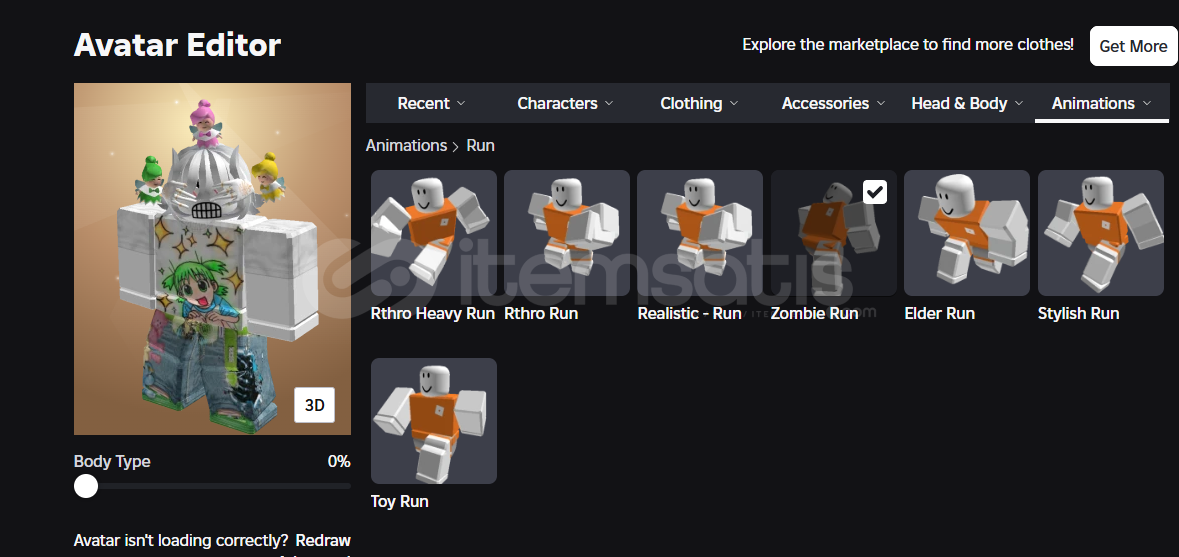The image size is (1179, 557).
Task: Open the Clothing tab
Action: pyautogui.click(x=699, y=103)
